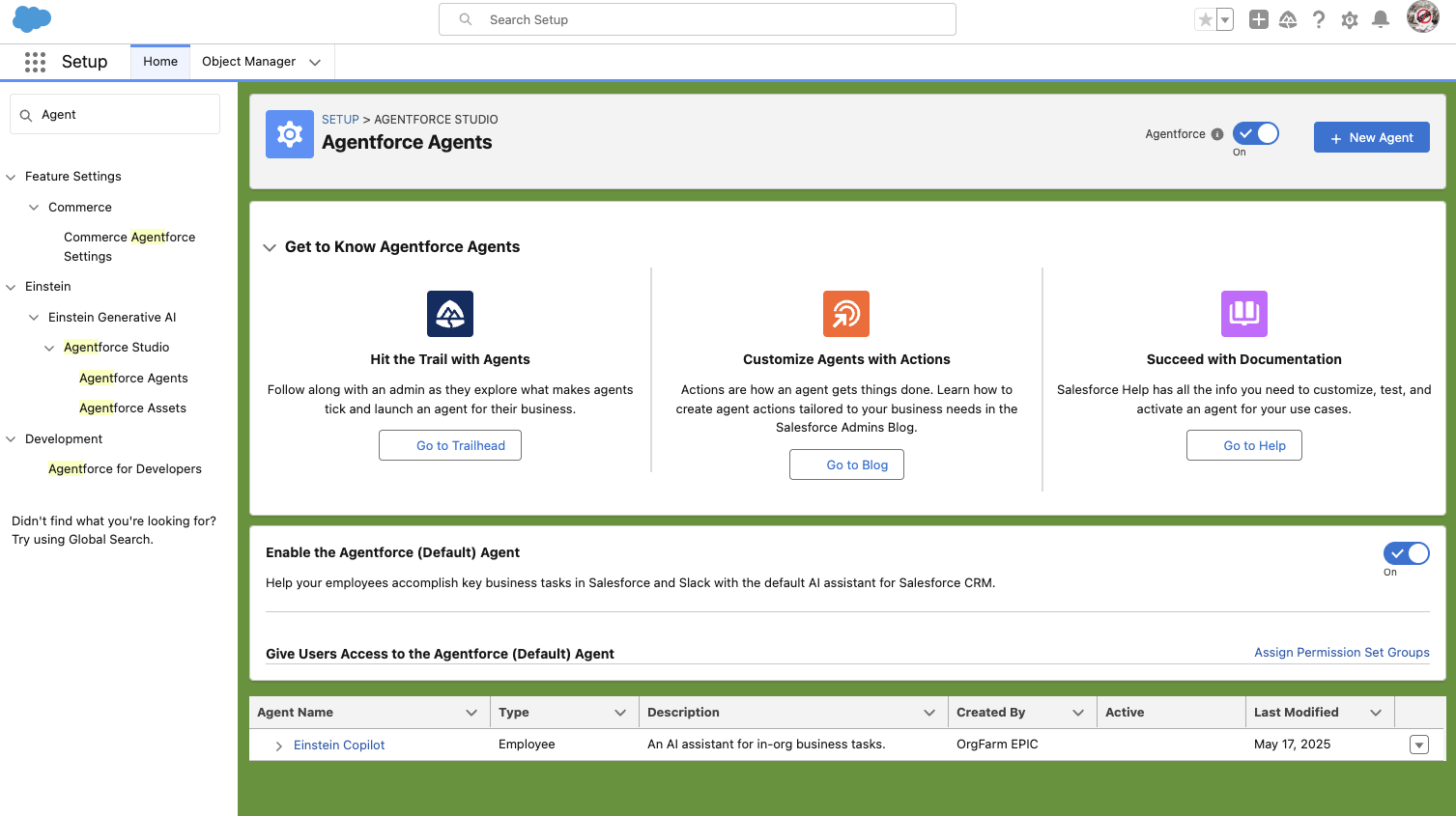Open the Last Modified column menu
This screenshot has width=1456, height=816.
pyautogui.click(x=1376, y=713)
